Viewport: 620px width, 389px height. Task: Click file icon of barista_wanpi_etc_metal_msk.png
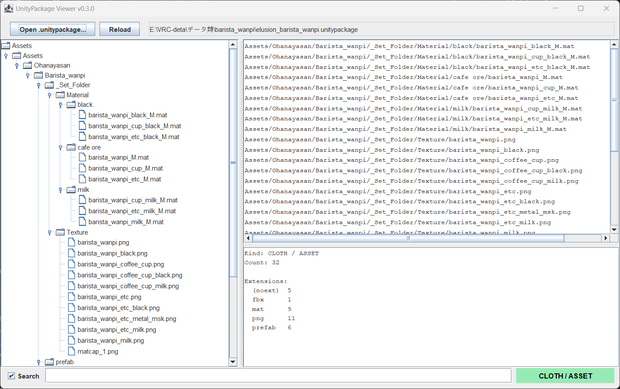point(71,319)
